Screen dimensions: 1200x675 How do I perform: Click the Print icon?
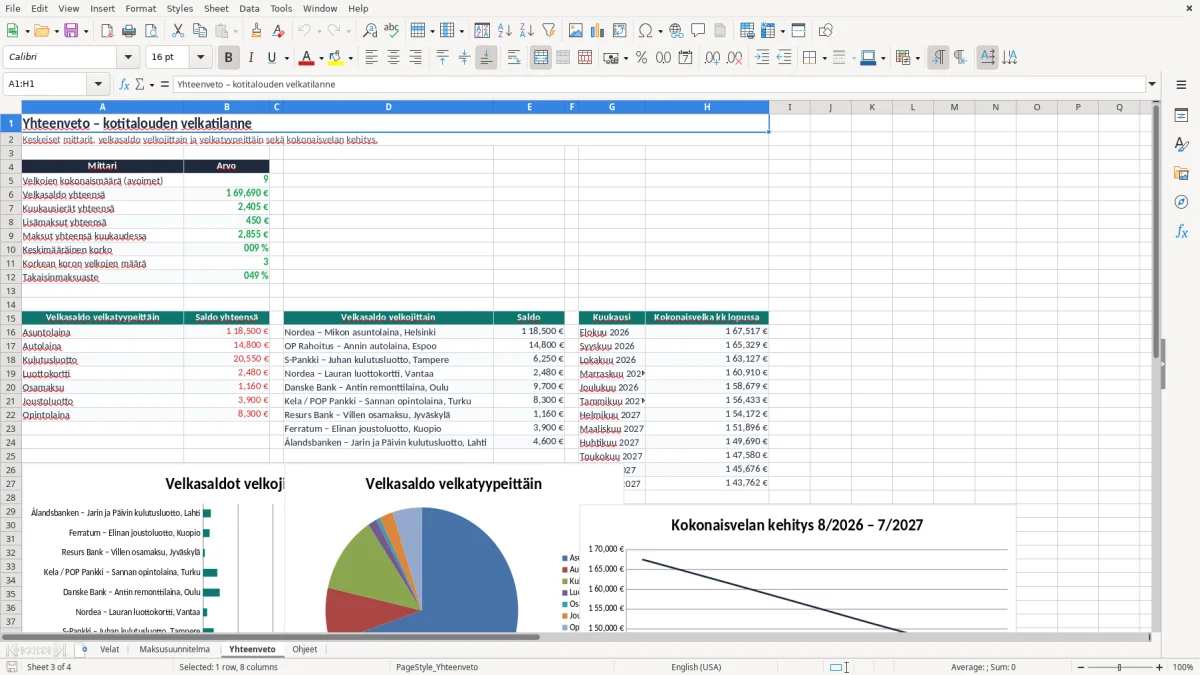click(x=128, y=31)
